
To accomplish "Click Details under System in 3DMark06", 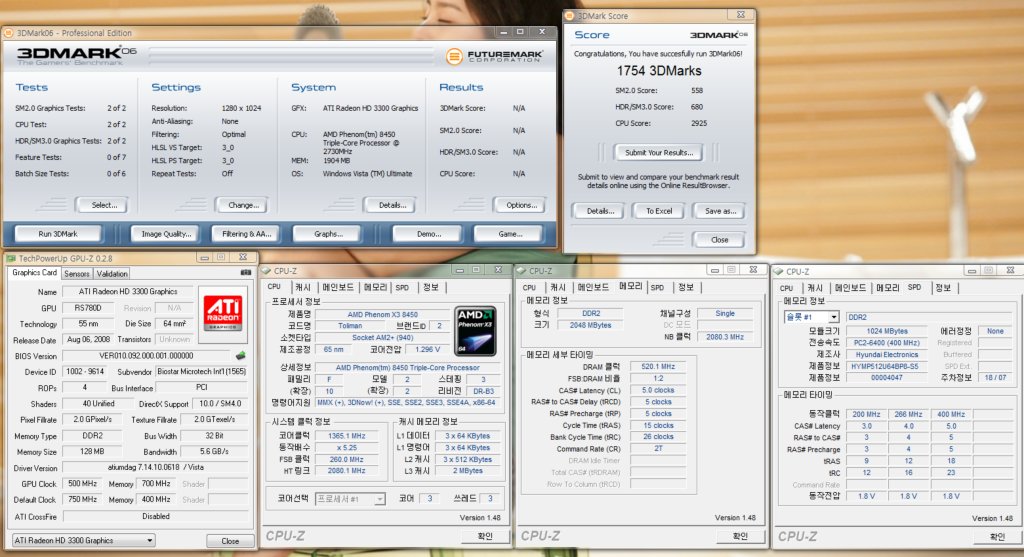I will click(x=391, y=205).
